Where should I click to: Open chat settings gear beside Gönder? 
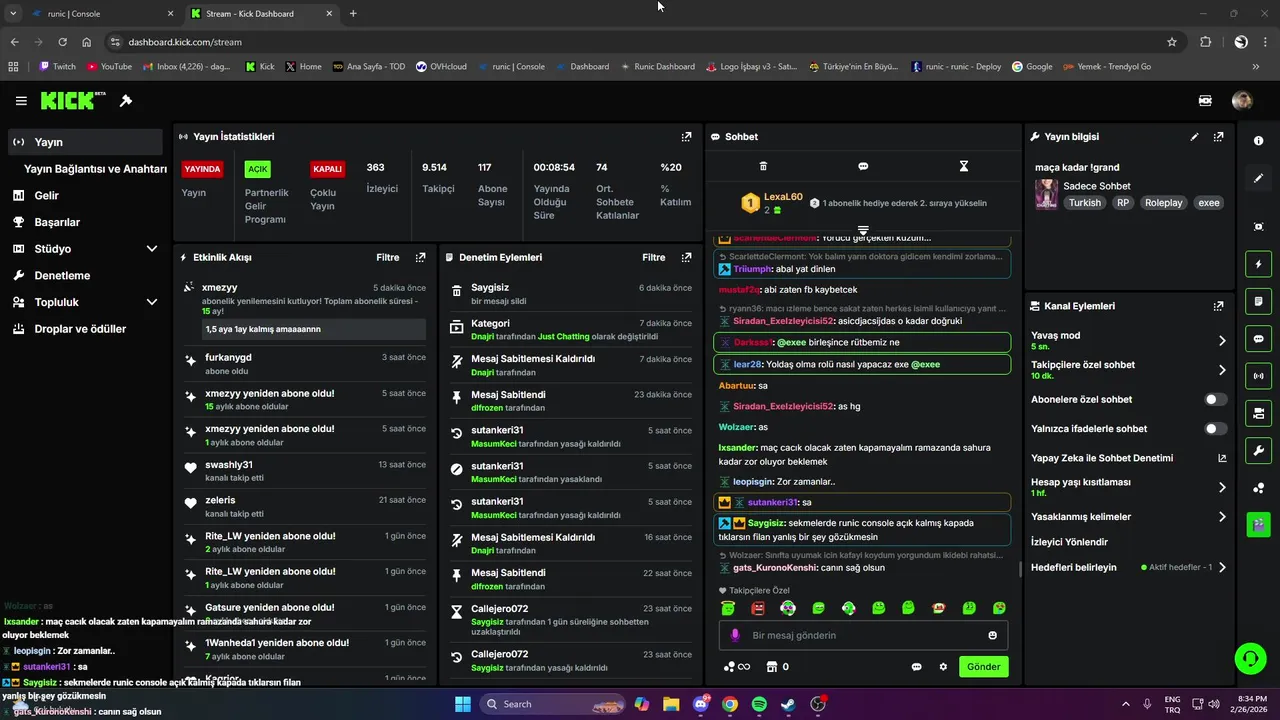pos(943,667)
